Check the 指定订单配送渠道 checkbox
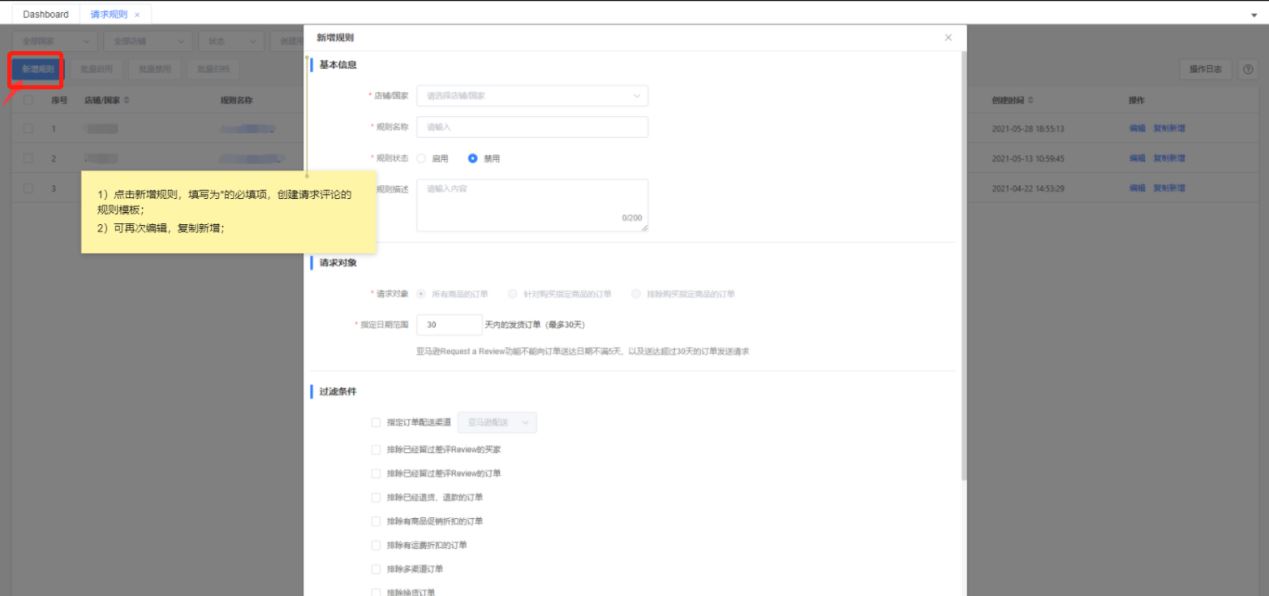This screenshot has height=596, width=1269. pos(376,423)
